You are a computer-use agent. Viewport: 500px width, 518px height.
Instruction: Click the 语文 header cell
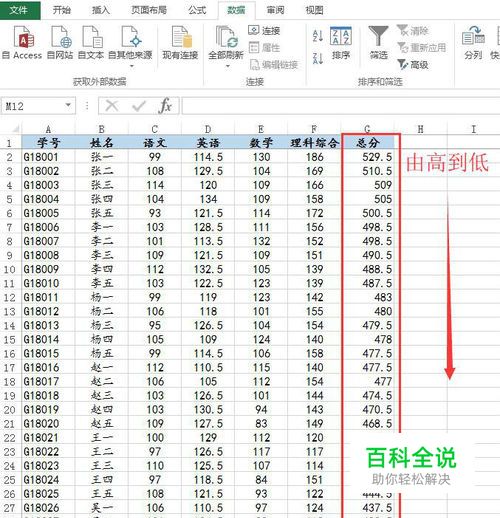pyautogui.click(x=155, y=143)
